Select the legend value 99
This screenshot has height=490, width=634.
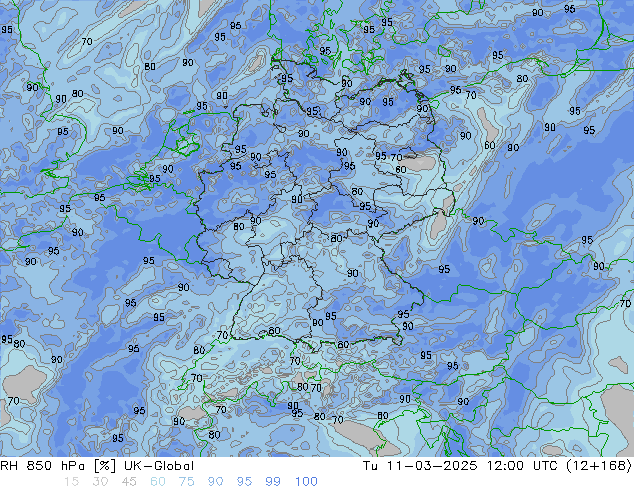[273, 482]
